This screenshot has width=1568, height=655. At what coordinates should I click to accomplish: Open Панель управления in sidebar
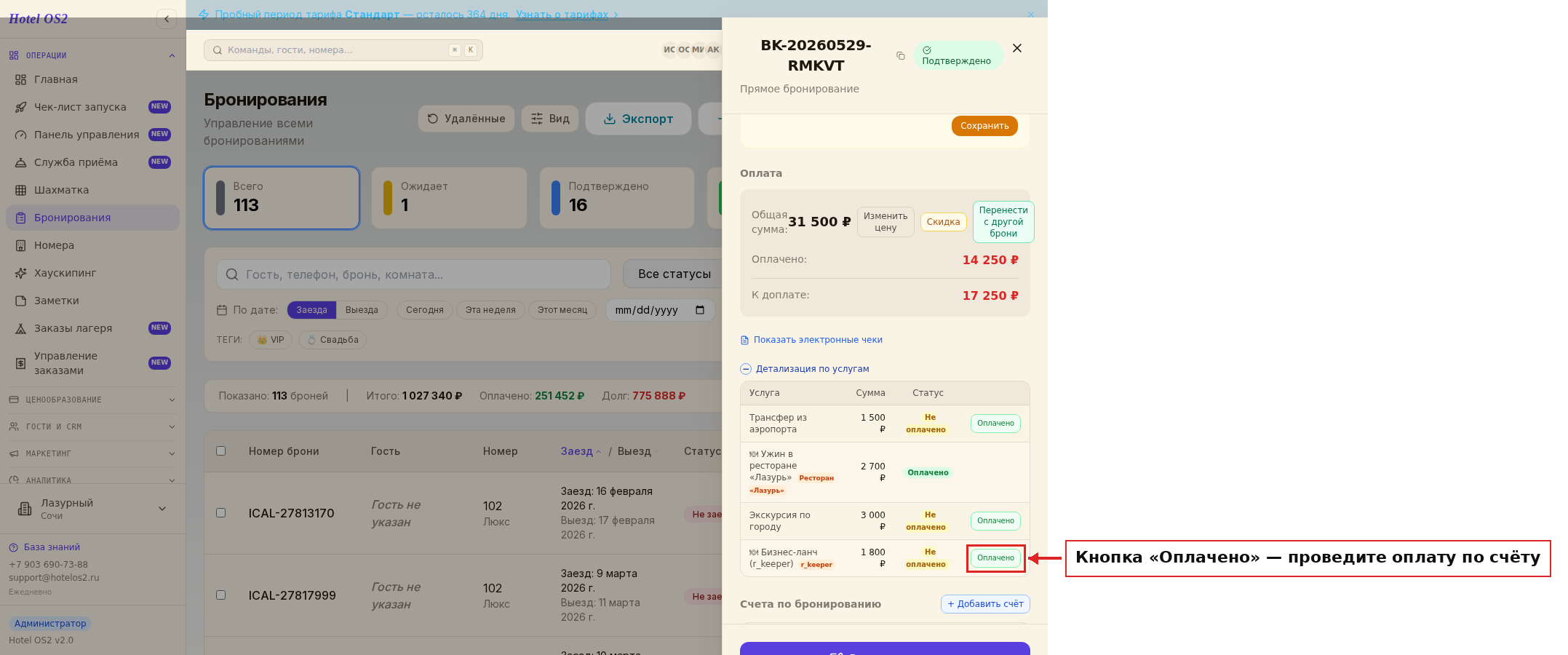(92, 135)
